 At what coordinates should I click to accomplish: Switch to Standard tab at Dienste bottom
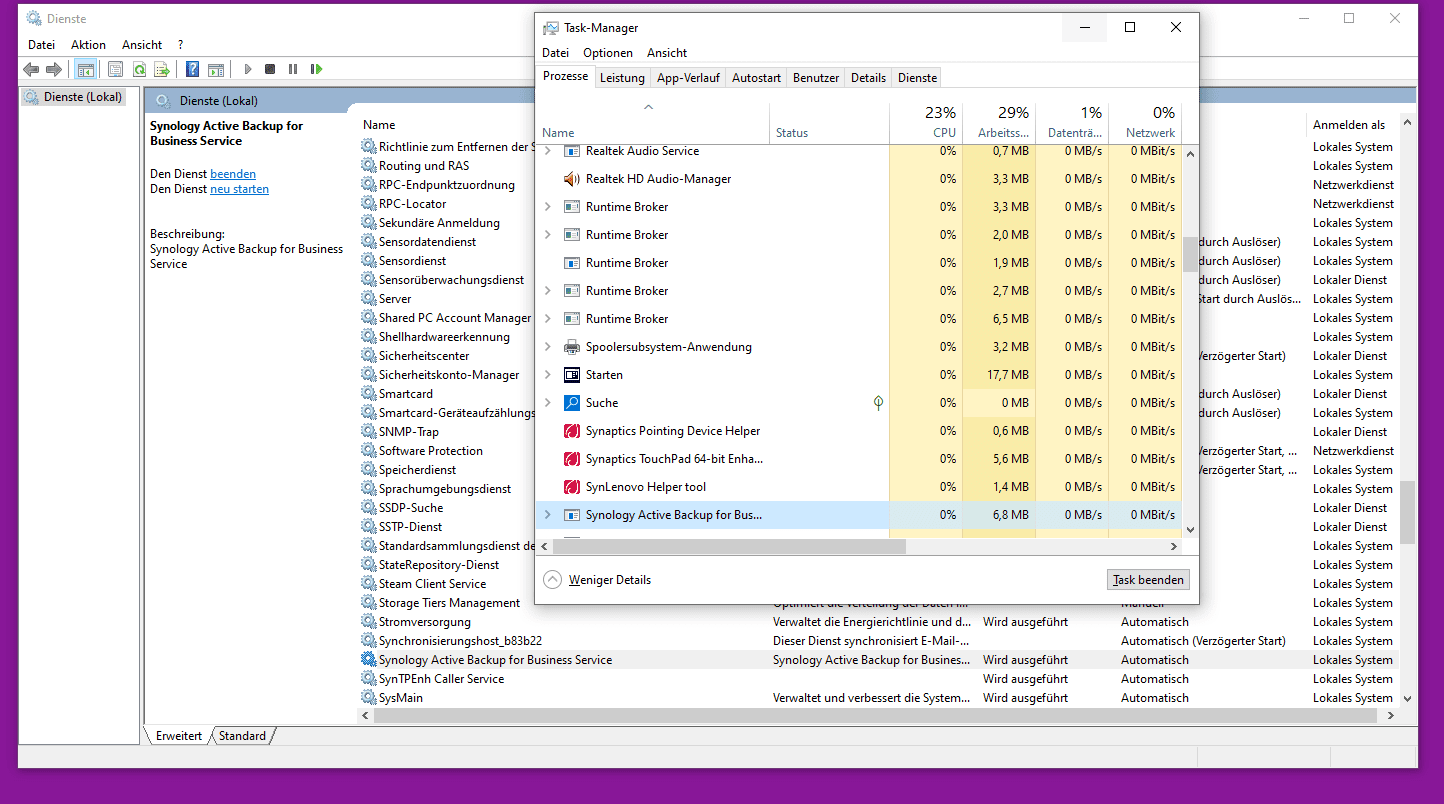(x=243, y=736)
